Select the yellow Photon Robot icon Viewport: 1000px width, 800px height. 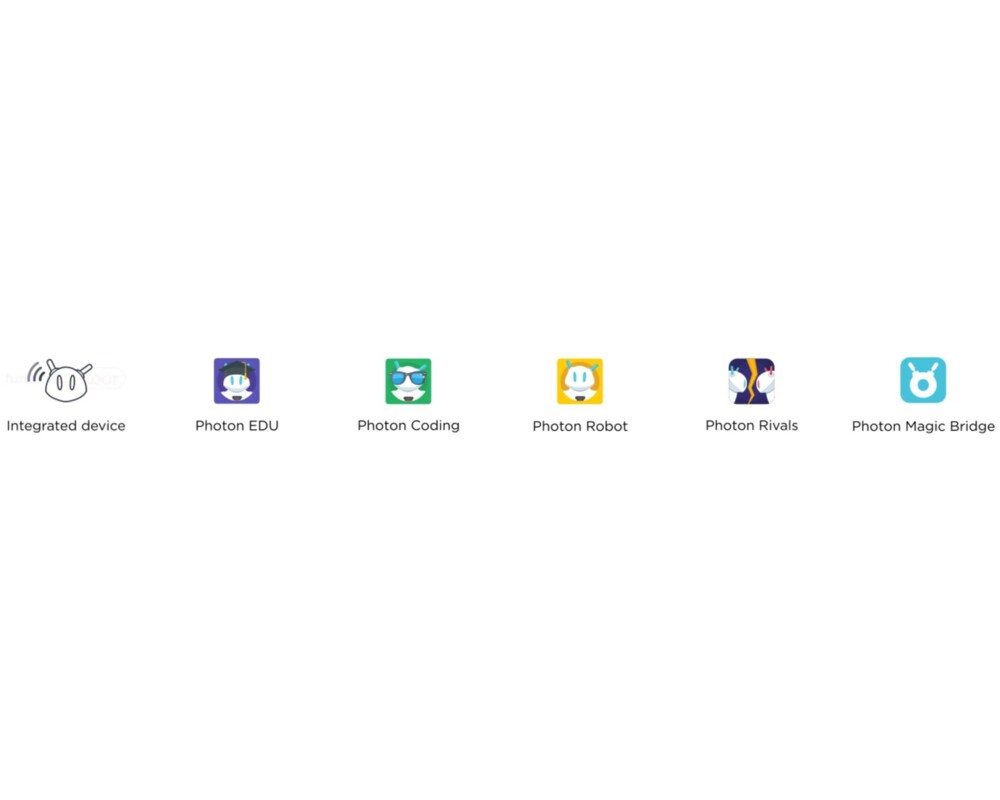click(580, 381)
